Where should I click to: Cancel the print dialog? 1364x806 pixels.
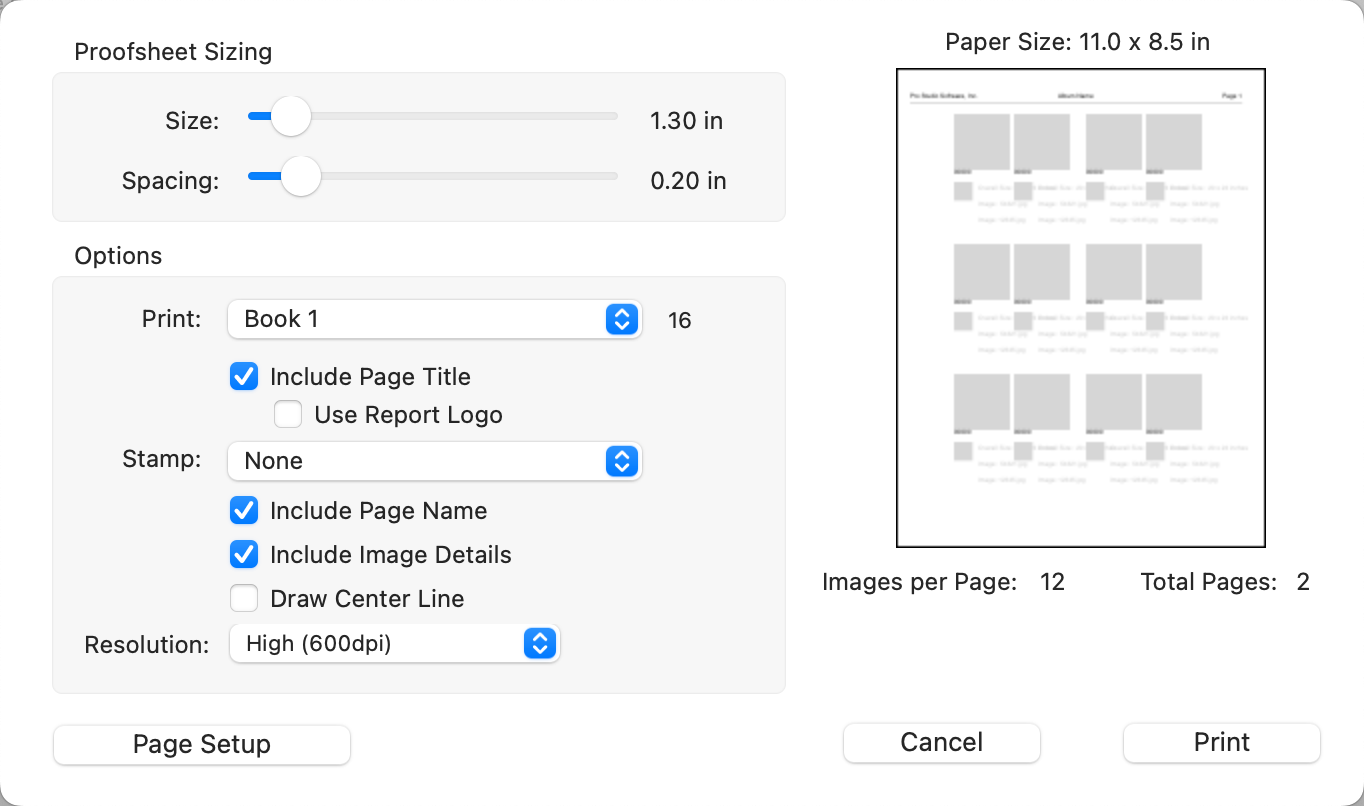pyautogui.click(x=941, y=743)
